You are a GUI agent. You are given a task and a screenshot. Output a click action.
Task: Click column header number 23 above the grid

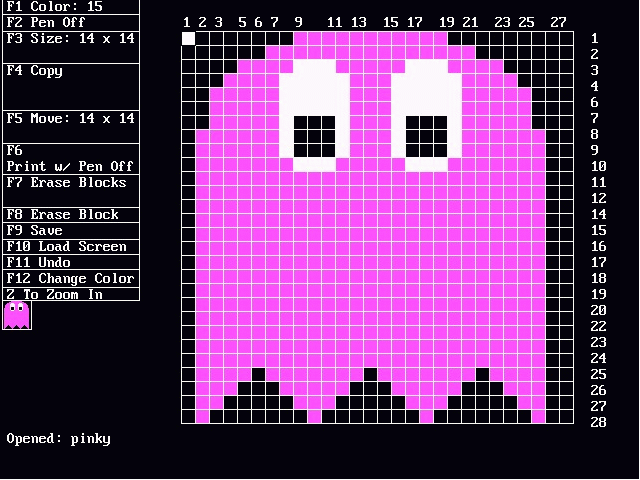(x=502, y=22)
